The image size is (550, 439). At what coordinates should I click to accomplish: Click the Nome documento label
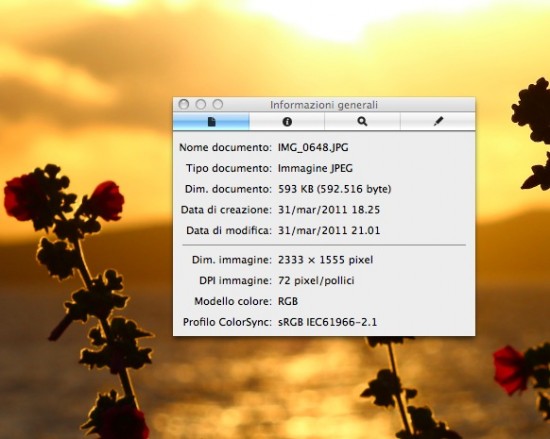click(x=225, y=147)
